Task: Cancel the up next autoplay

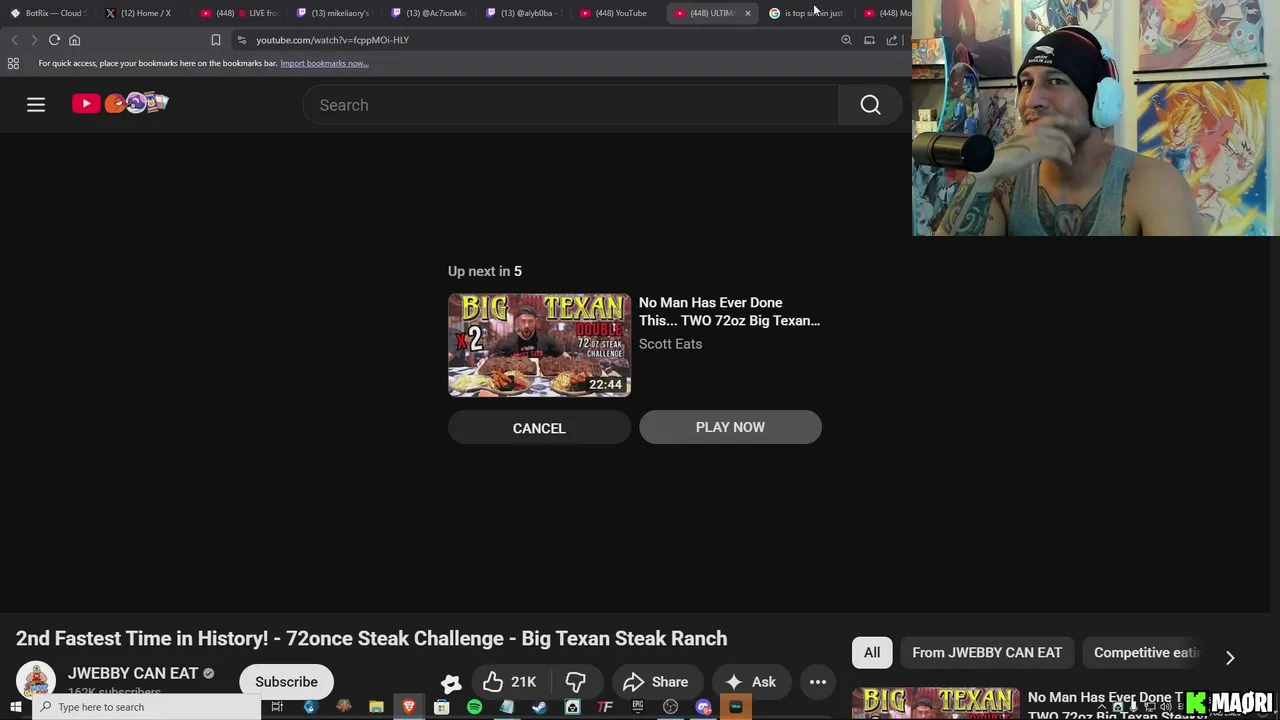Action: (539, 428)
